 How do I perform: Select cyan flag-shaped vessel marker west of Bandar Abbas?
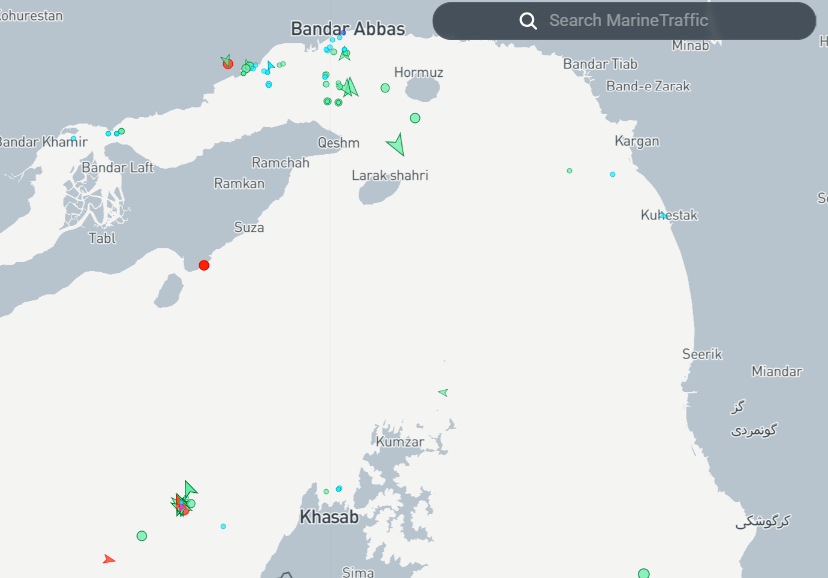pos(269,67)
